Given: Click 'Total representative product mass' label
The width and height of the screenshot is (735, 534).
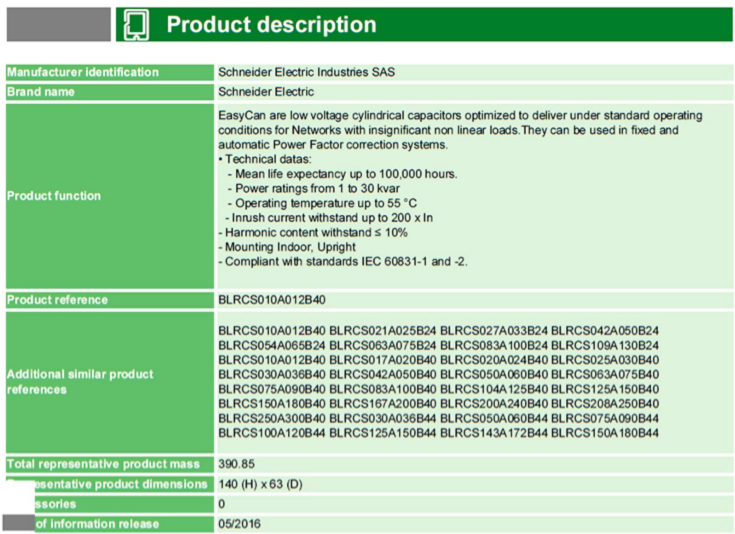Looking at the screenshot, I should coord(103,464).
